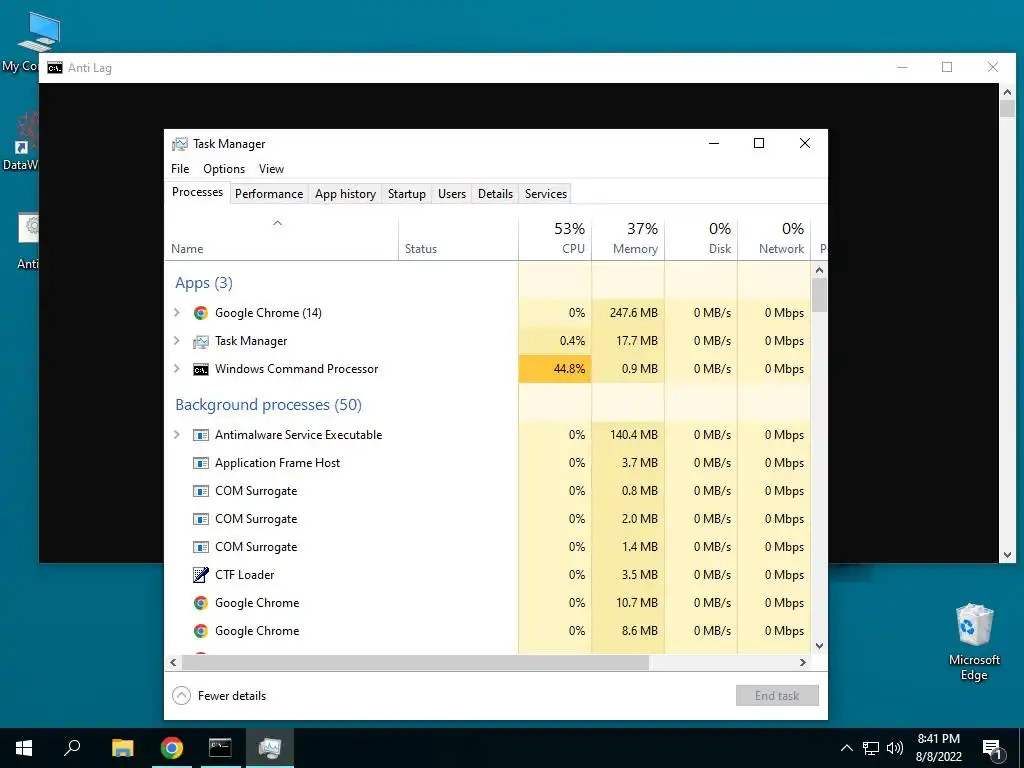Screen dimensions: 1024x768
Task: Open the Options menu
Action: (224, 168)
